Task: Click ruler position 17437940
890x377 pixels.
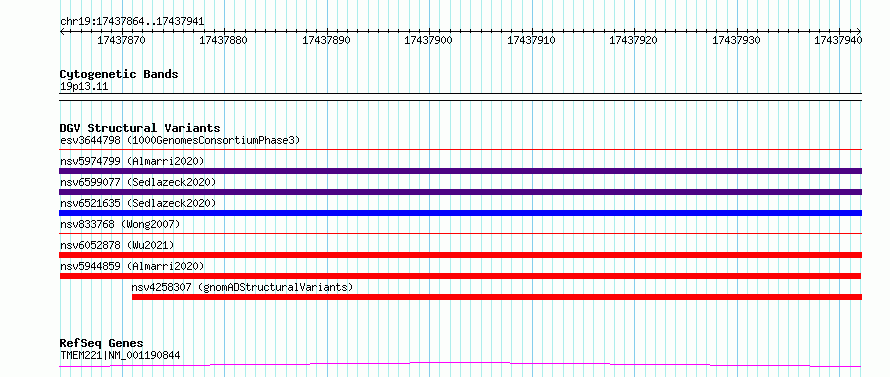Action: click(x=838, y=40)
